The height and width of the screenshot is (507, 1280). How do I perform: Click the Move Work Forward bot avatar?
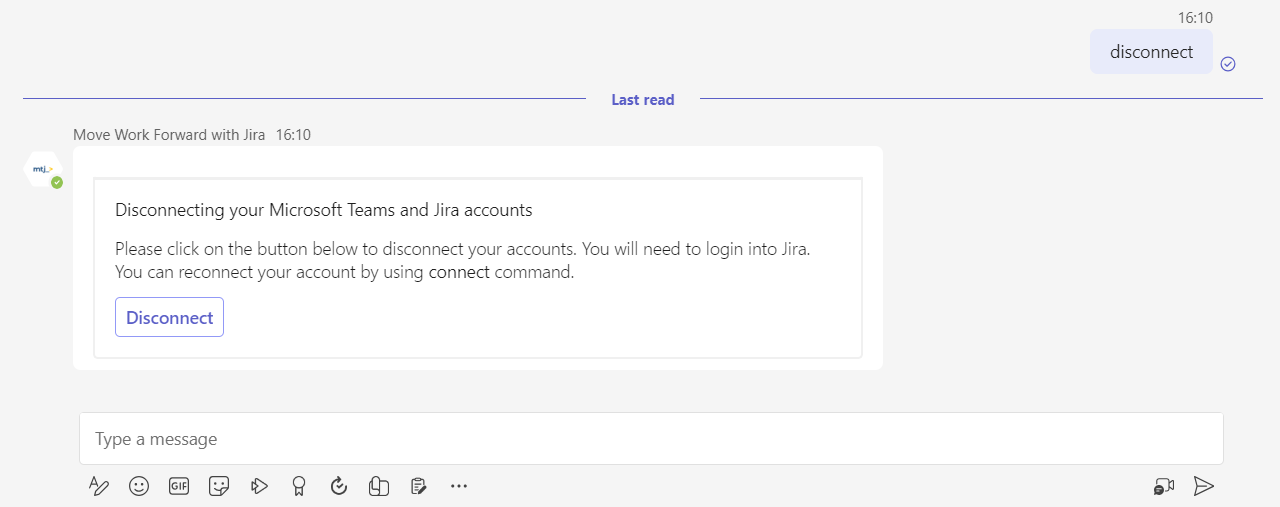(42, 170)
